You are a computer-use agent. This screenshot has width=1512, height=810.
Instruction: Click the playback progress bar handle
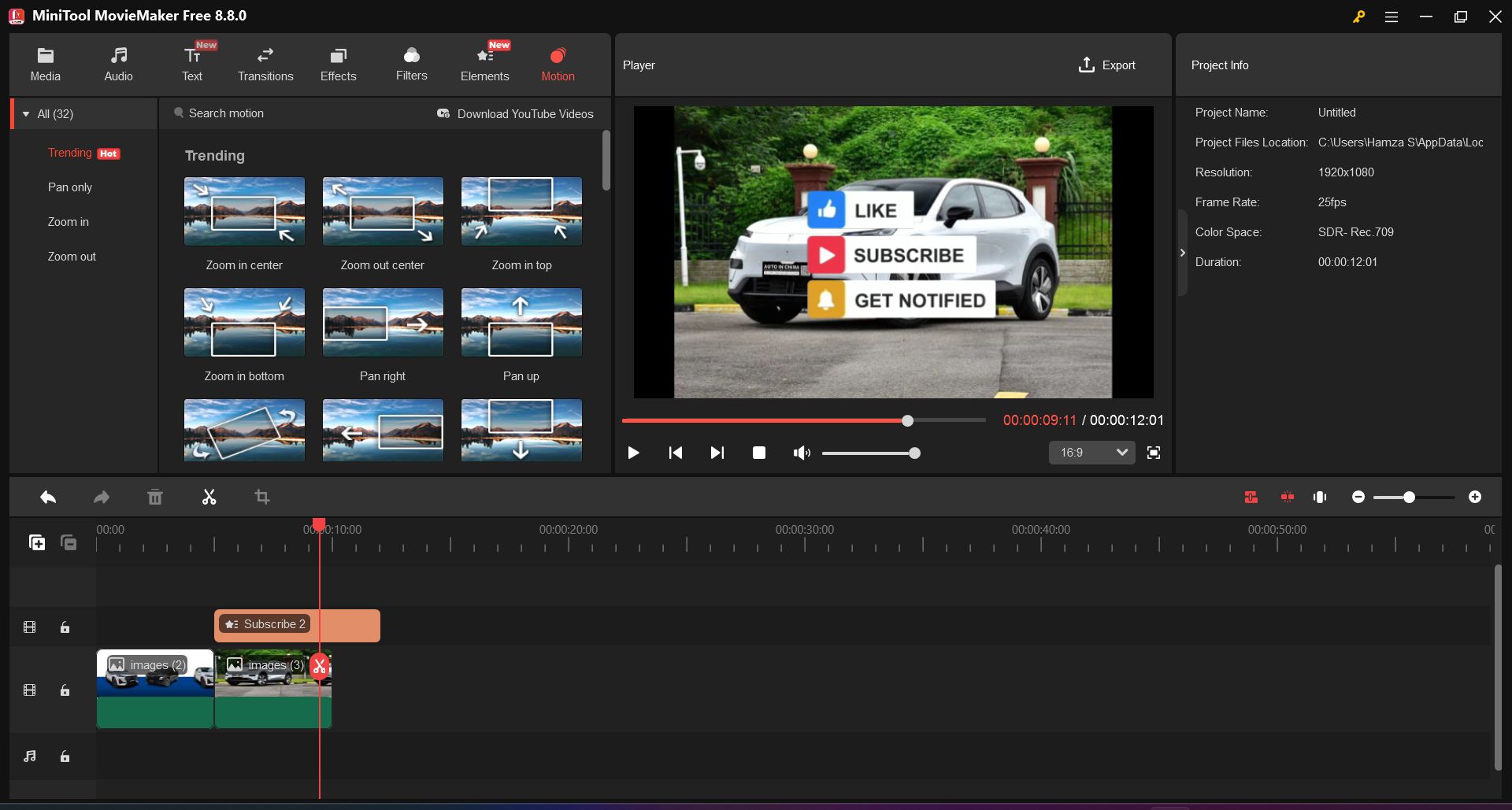click(908, 420)
